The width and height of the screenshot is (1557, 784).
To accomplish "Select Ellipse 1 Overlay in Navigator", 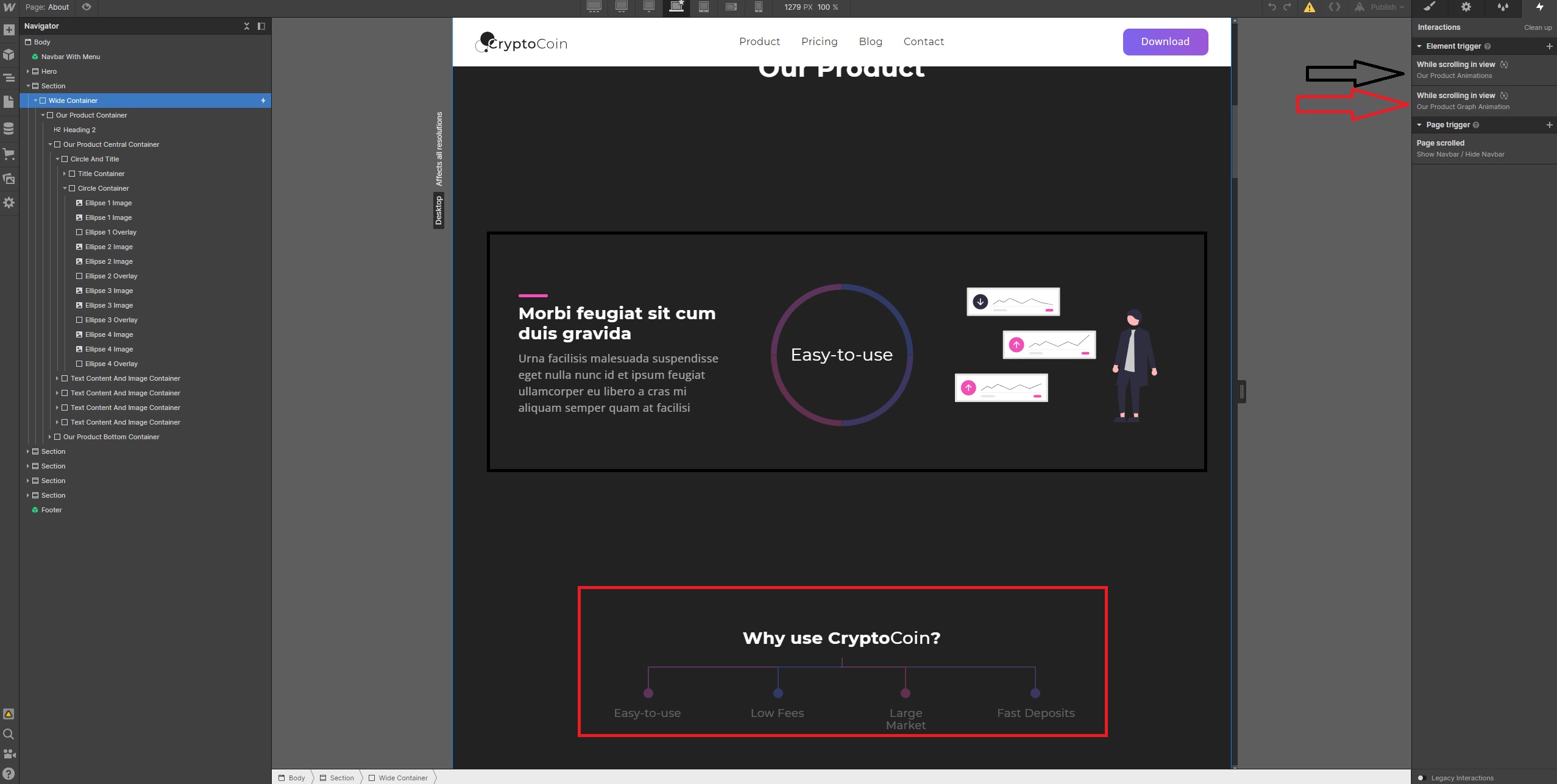I will point(110,232).
